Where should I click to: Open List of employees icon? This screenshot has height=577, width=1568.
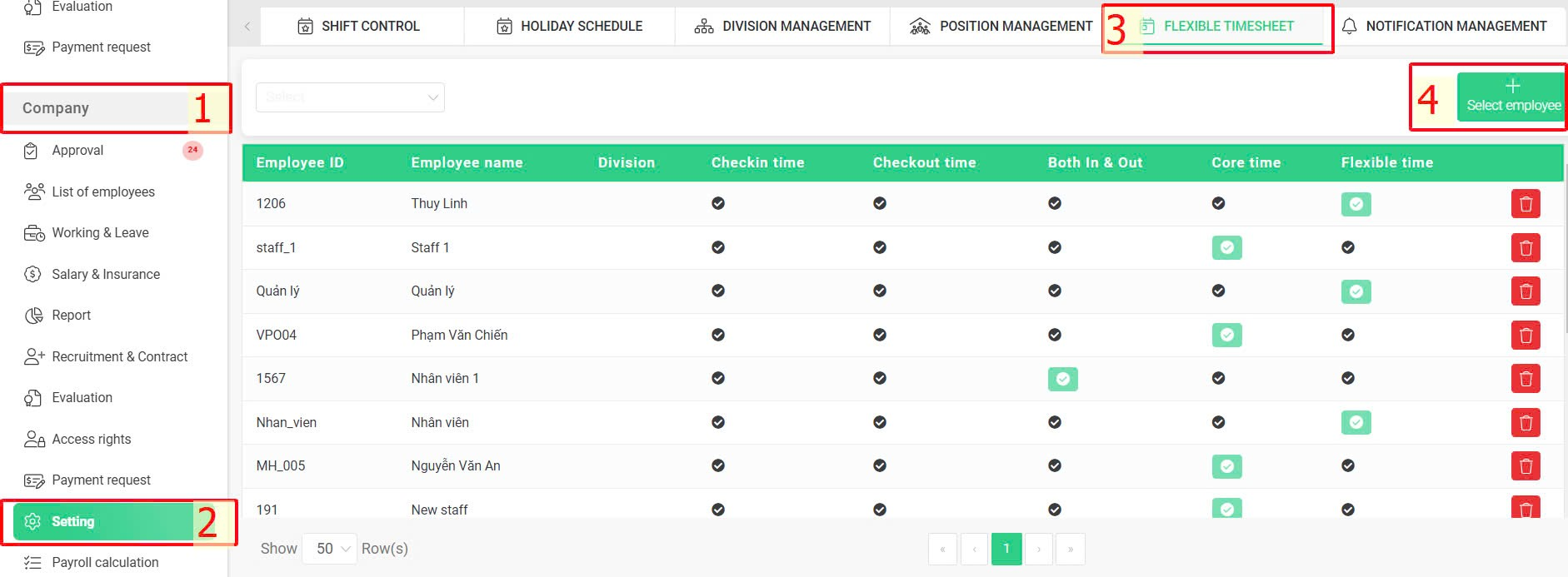point(34,192)
